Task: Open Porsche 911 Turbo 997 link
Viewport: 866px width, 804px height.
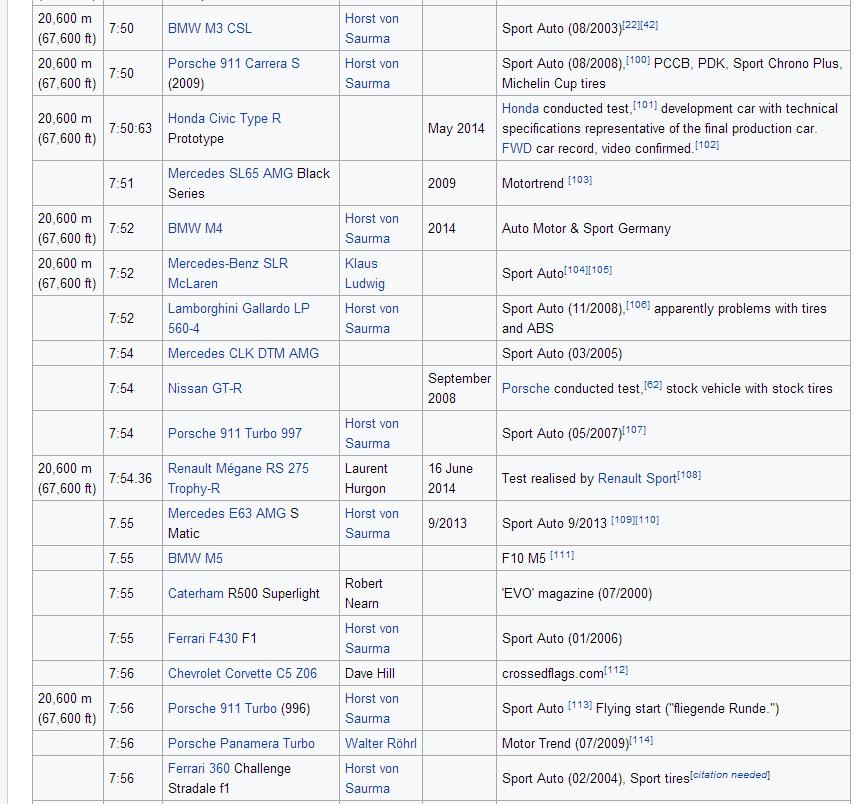Action: point(235,433)
